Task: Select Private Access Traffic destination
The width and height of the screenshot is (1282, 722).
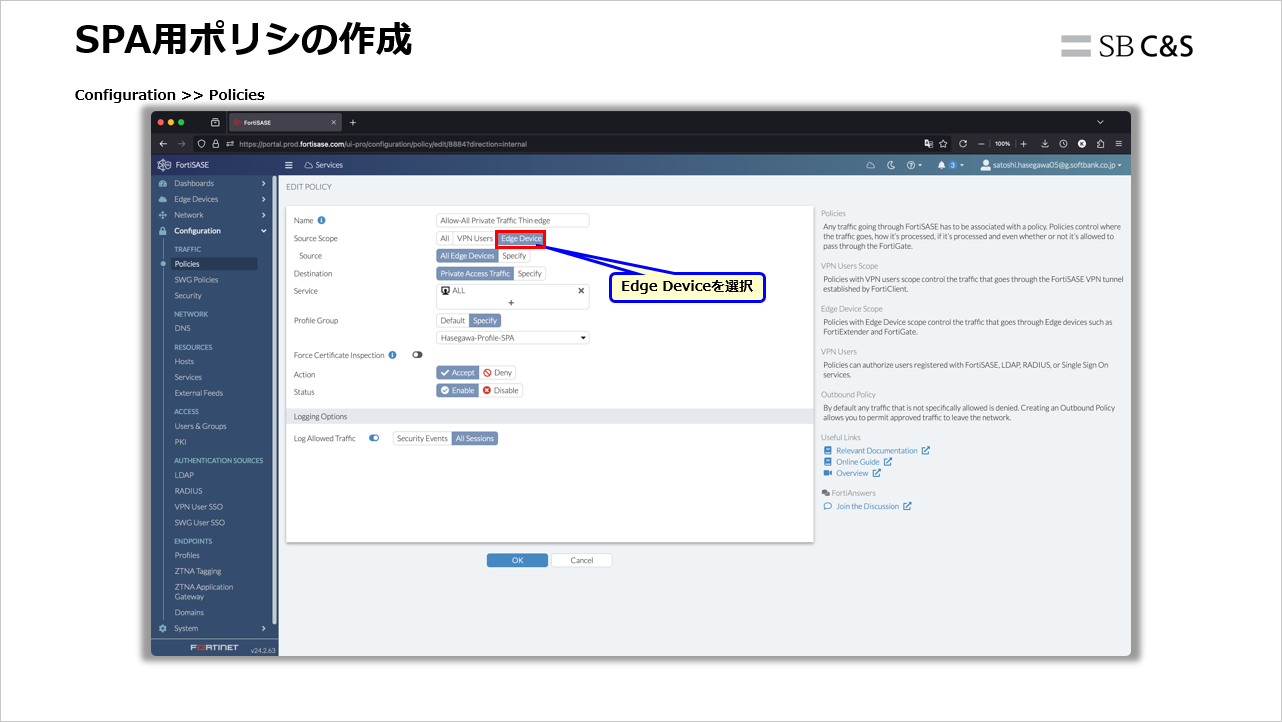Action: coord(475,273)
